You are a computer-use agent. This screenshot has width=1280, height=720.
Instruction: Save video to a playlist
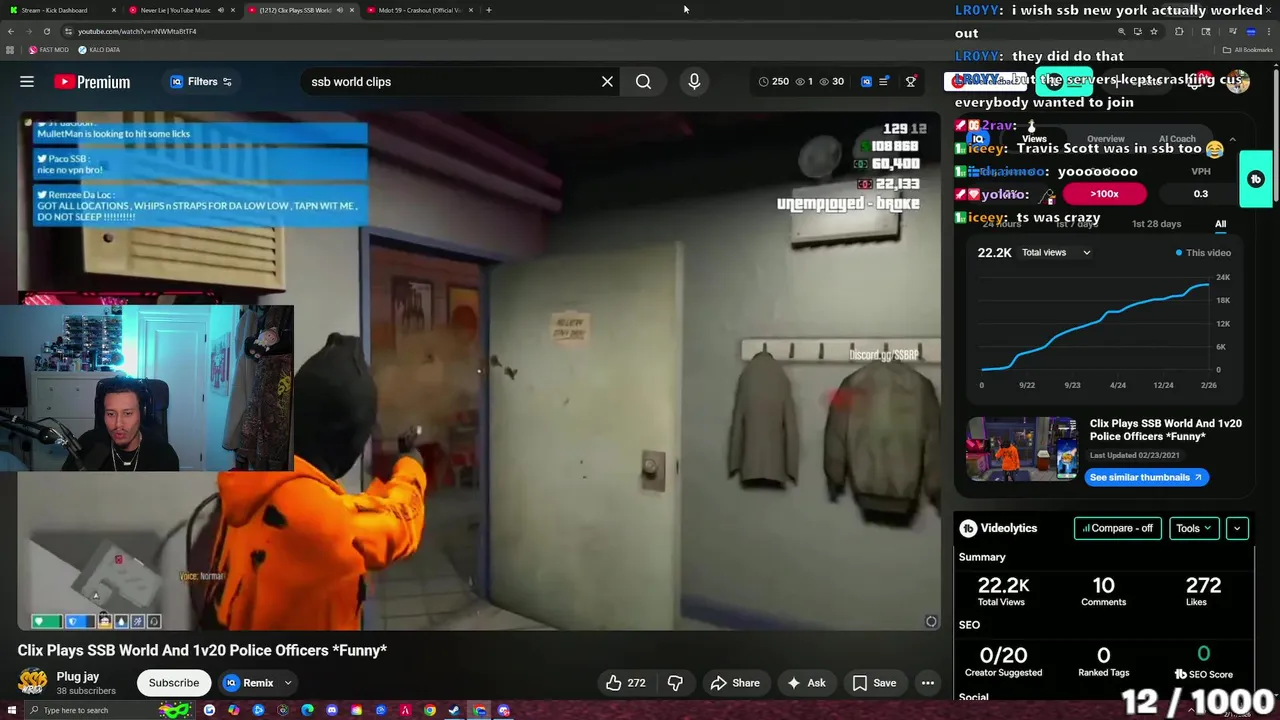point(874,683)
